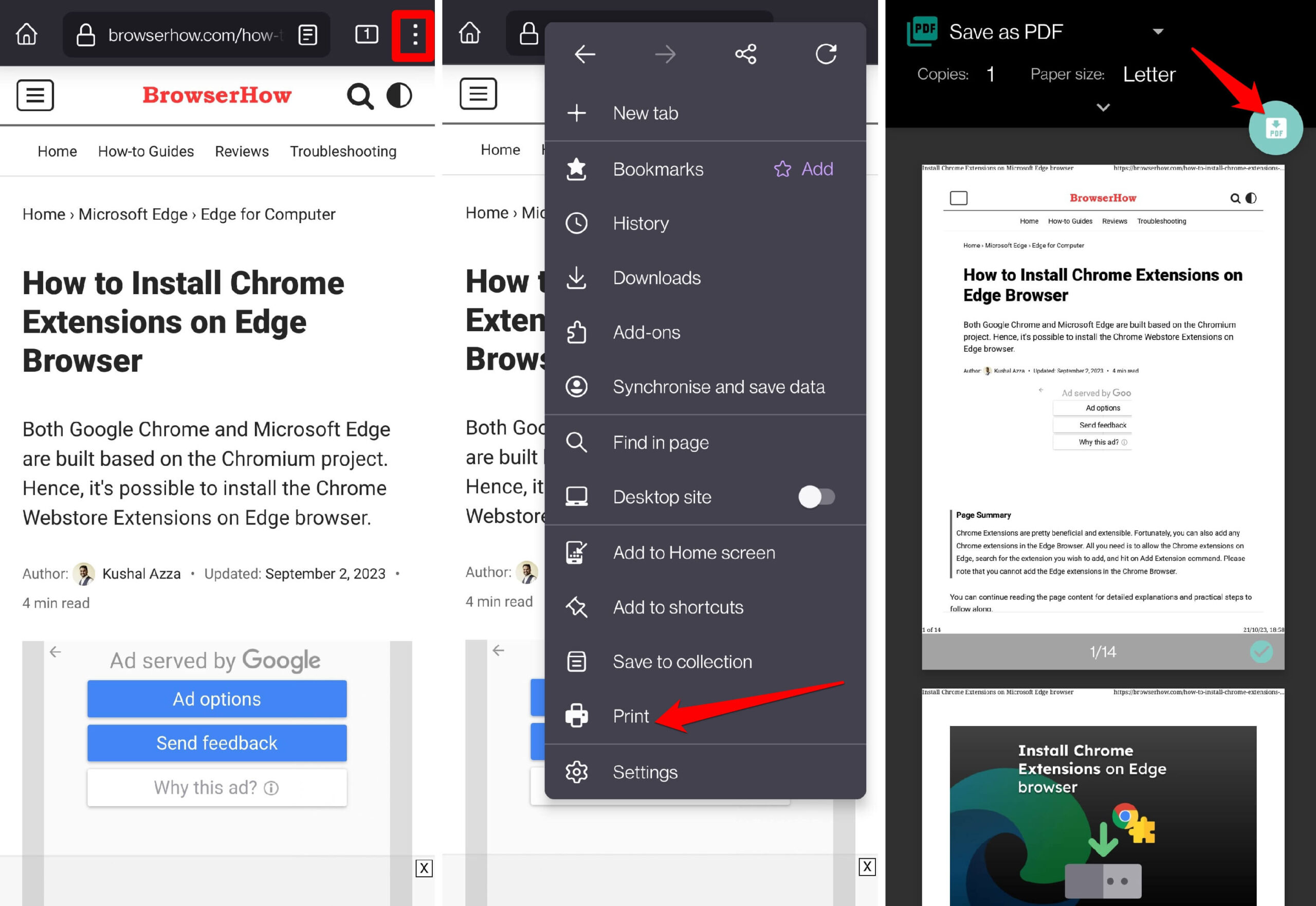Open the three-dot menu in Edge
The height and width of the screenshot is (906, 1316).
click(414, 34)
